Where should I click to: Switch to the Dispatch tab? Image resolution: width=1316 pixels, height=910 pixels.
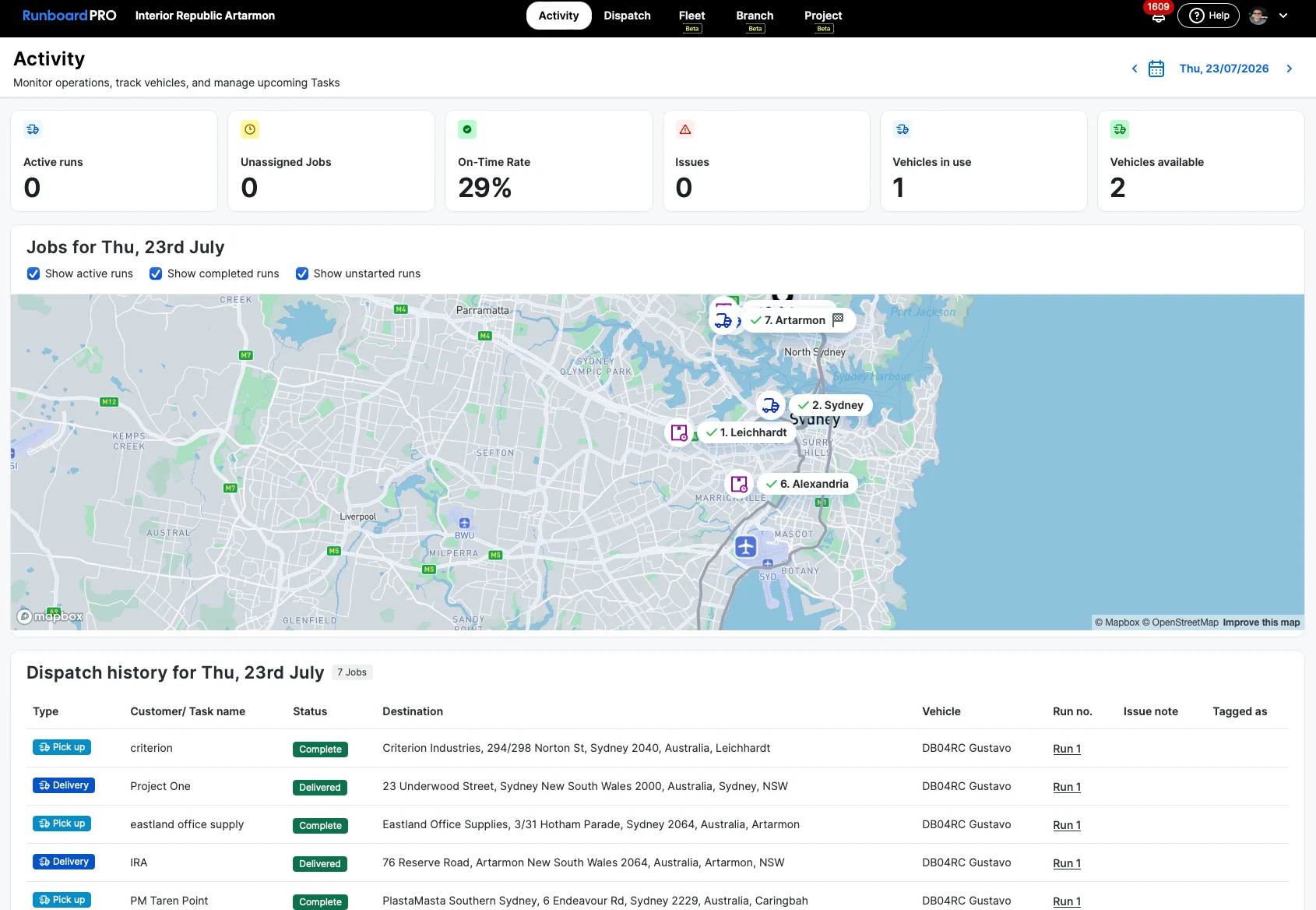tap(627, 16)
